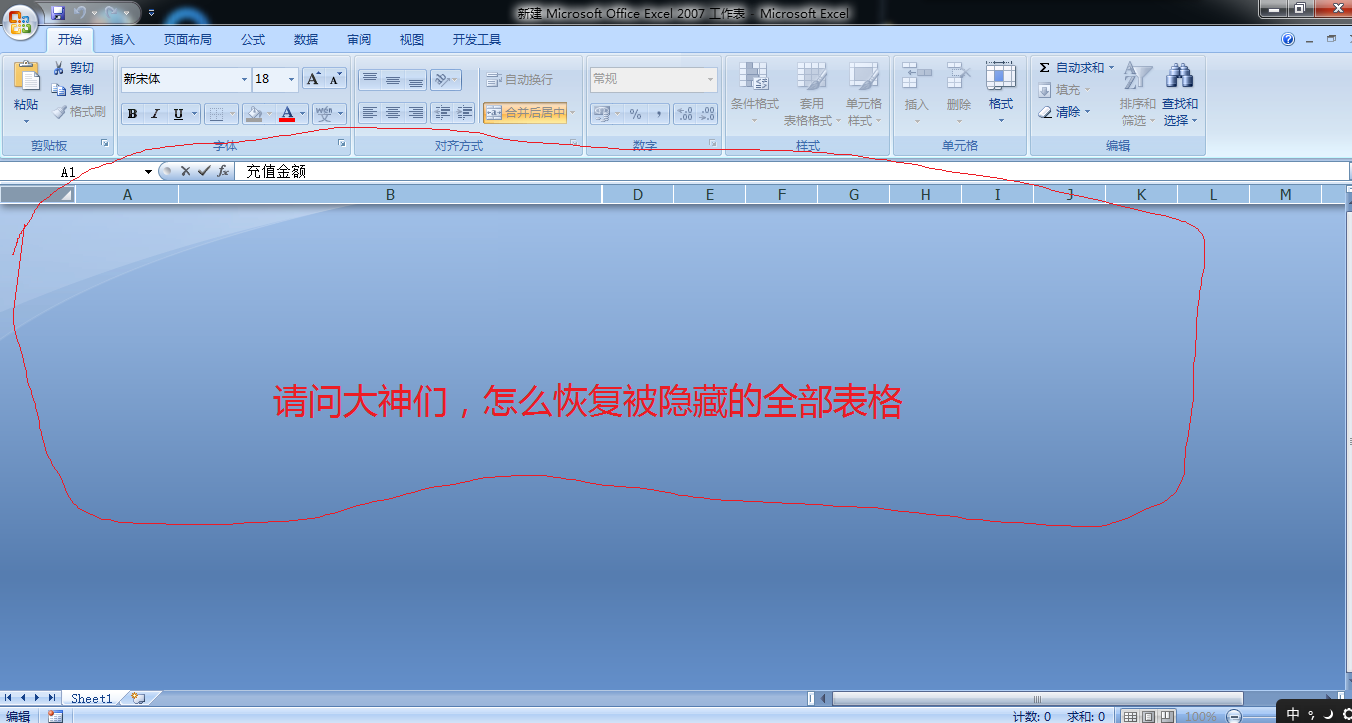Image resolution: width=1352 pixels, height=723 pixels.
Task: Open the 条件格式 conditional formatting gallery
Action: click(753, 90)
